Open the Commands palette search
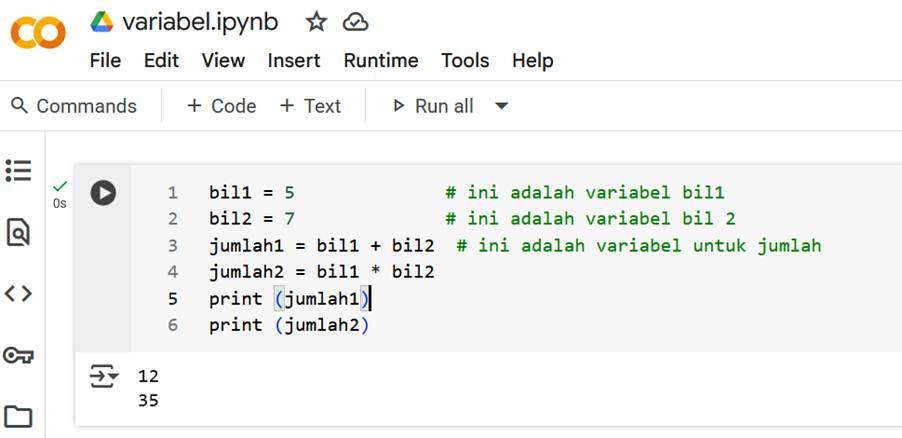 pos(74,106)
